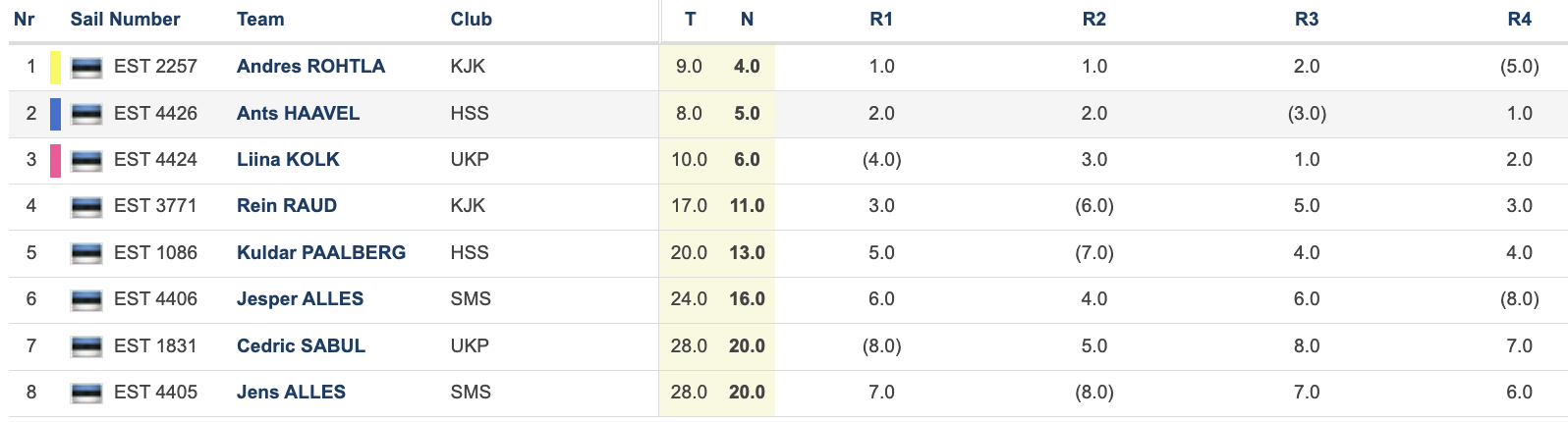Open Ants HAAVEL team link
The width and height of the screenshot is (1568, 422).
coord(298,114)
